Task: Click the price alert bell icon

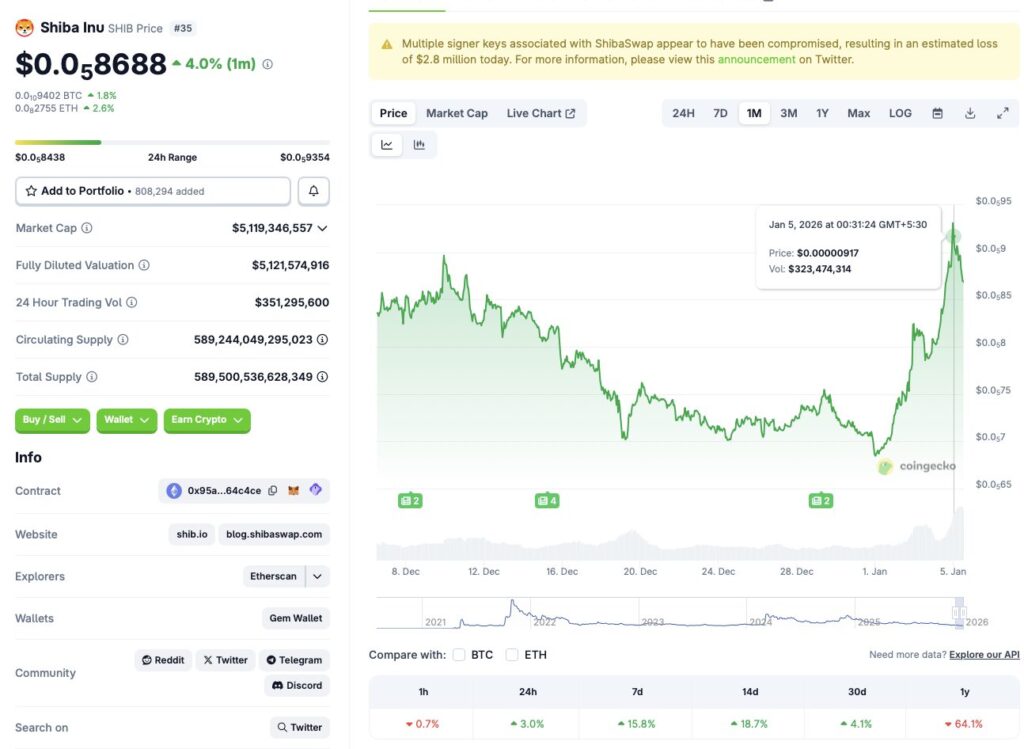Action: pyautogui.click(x=313, y=191)
